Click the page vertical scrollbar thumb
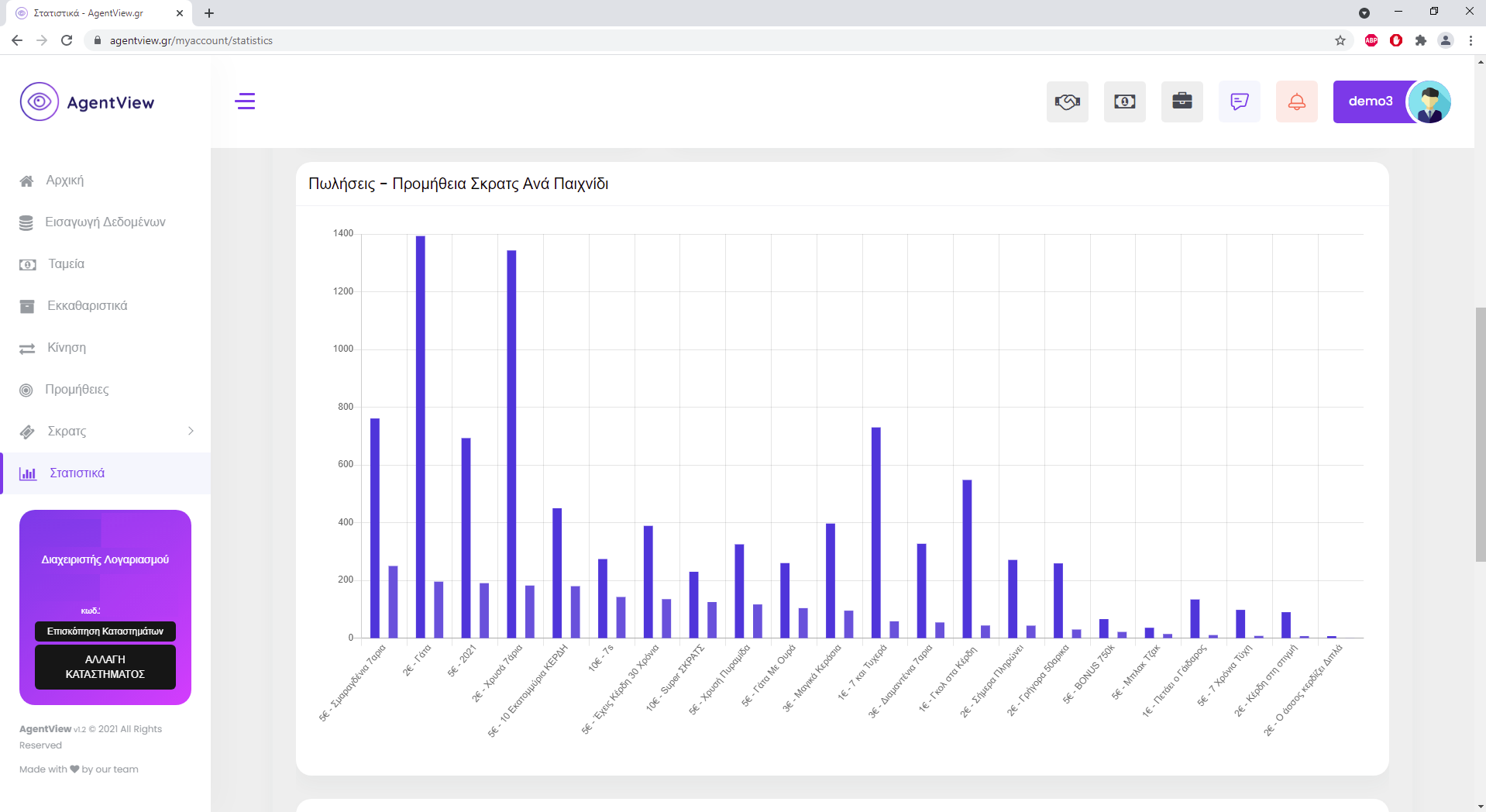The height and width of the screenshot is (812, 1486). (1480, 434)
